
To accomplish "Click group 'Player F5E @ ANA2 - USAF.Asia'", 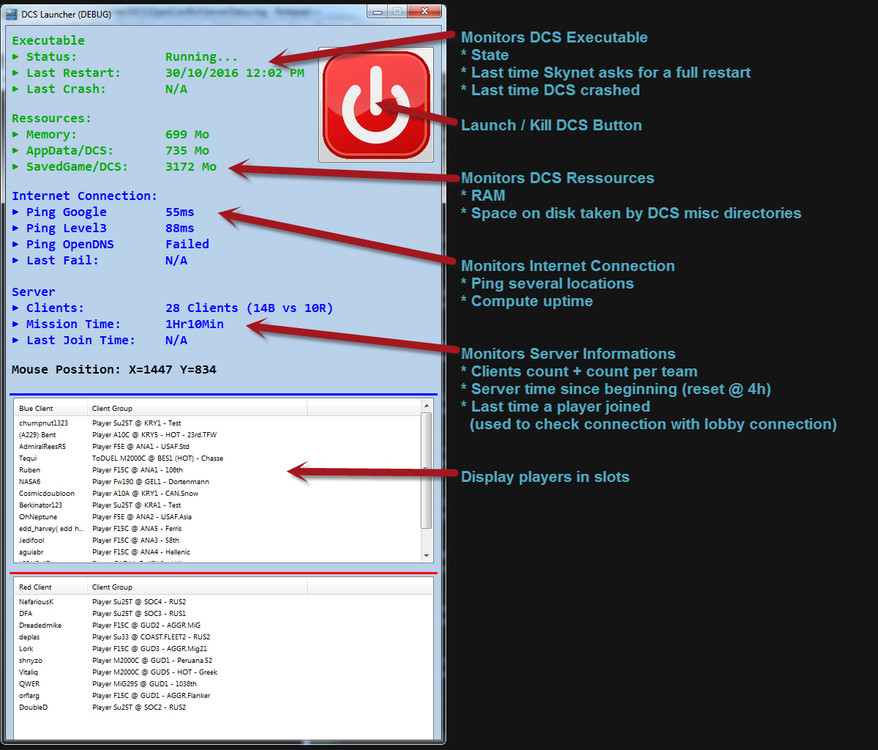I will coord(142,517).
